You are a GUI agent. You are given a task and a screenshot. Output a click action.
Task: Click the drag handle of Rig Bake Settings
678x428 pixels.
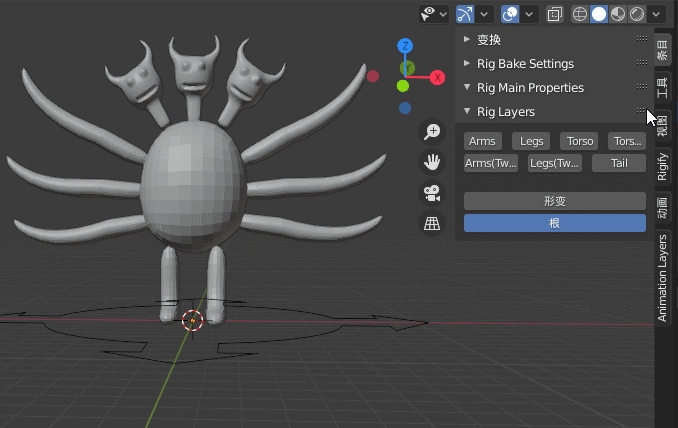pos(642,63)
